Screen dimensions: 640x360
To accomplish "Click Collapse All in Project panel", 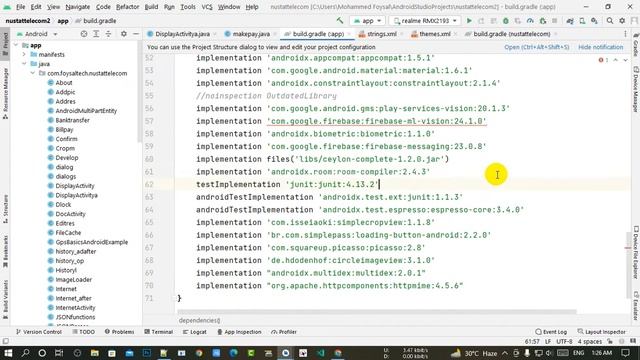I will [x=108, y=34].
